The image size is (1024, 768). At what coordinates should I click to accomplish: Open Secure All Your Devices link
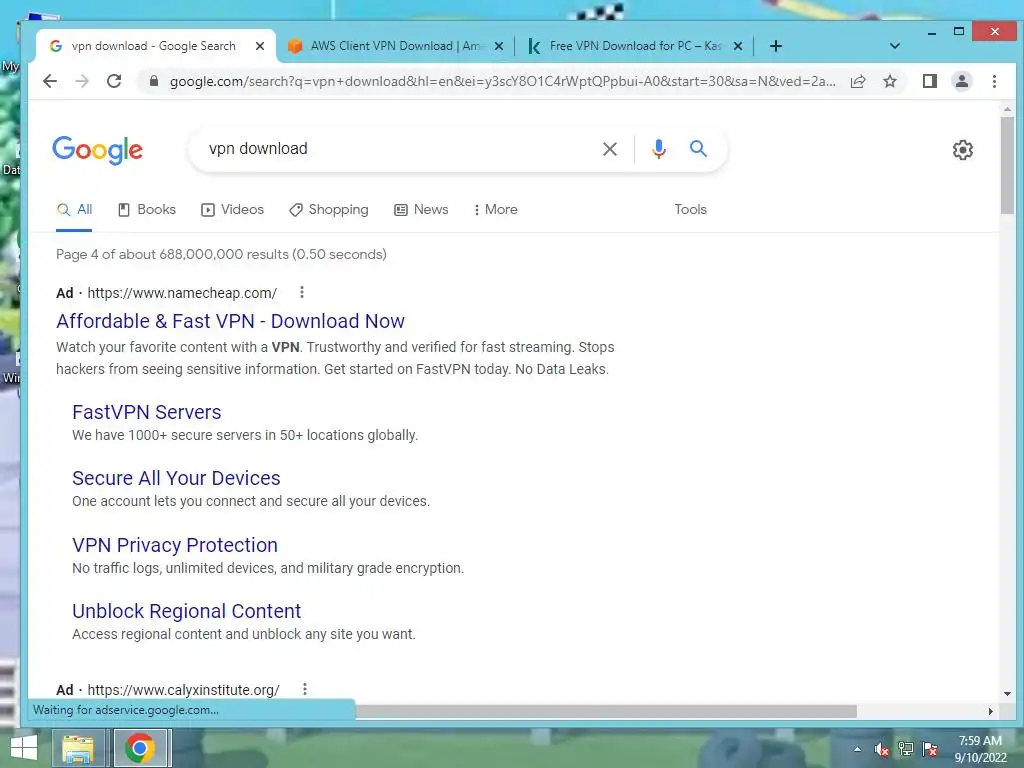pyautogui.click(x=176, y=478)
